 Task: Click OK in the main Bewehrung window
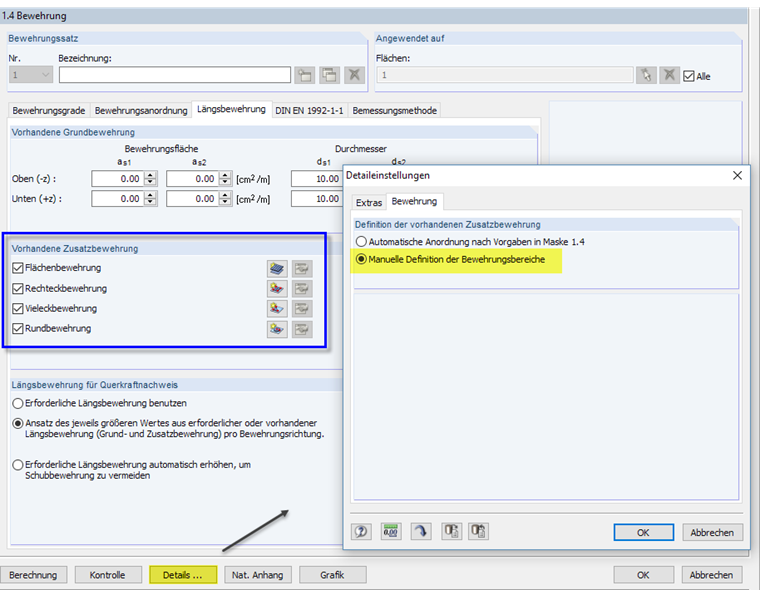click(x=643, y=575)
